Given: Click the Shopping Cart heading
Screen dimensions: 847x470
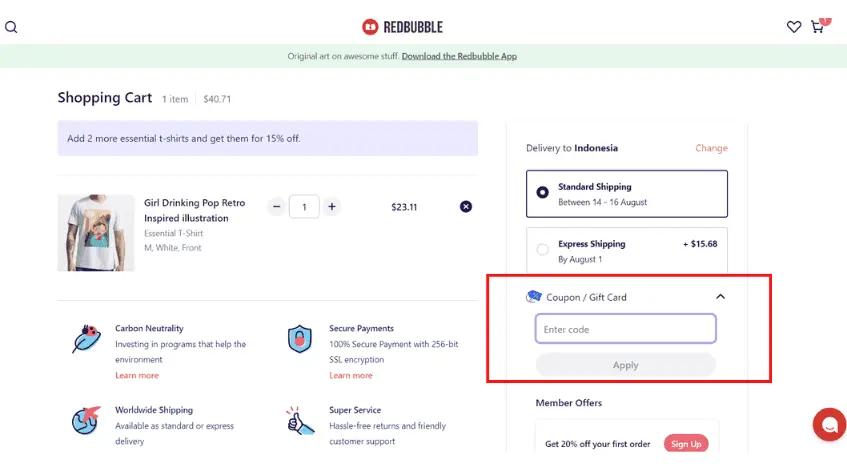Looking at the screenshot, I should pyautogui.click(x=105, y=98).
